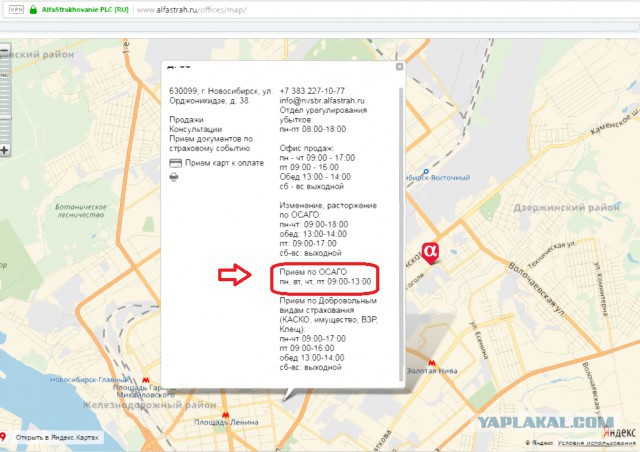640x452 pixels.
Task: Close the office info popup
Action: [x=399, y=67]
